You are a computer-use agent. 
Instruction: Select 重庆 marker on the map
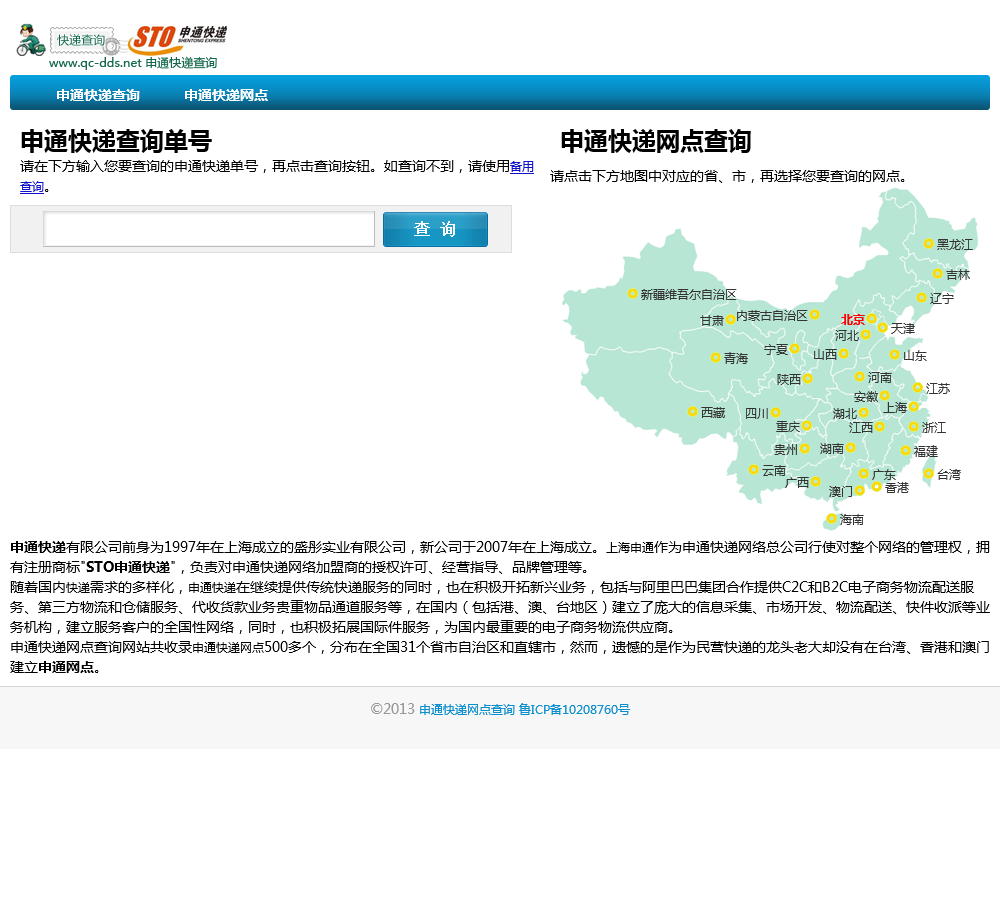click(806, 425)
